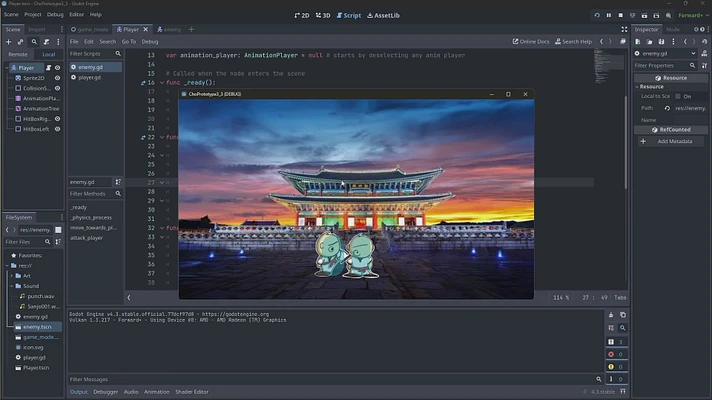Click the Filter Scripts search icon
The image size is (712, 400).
118,54
